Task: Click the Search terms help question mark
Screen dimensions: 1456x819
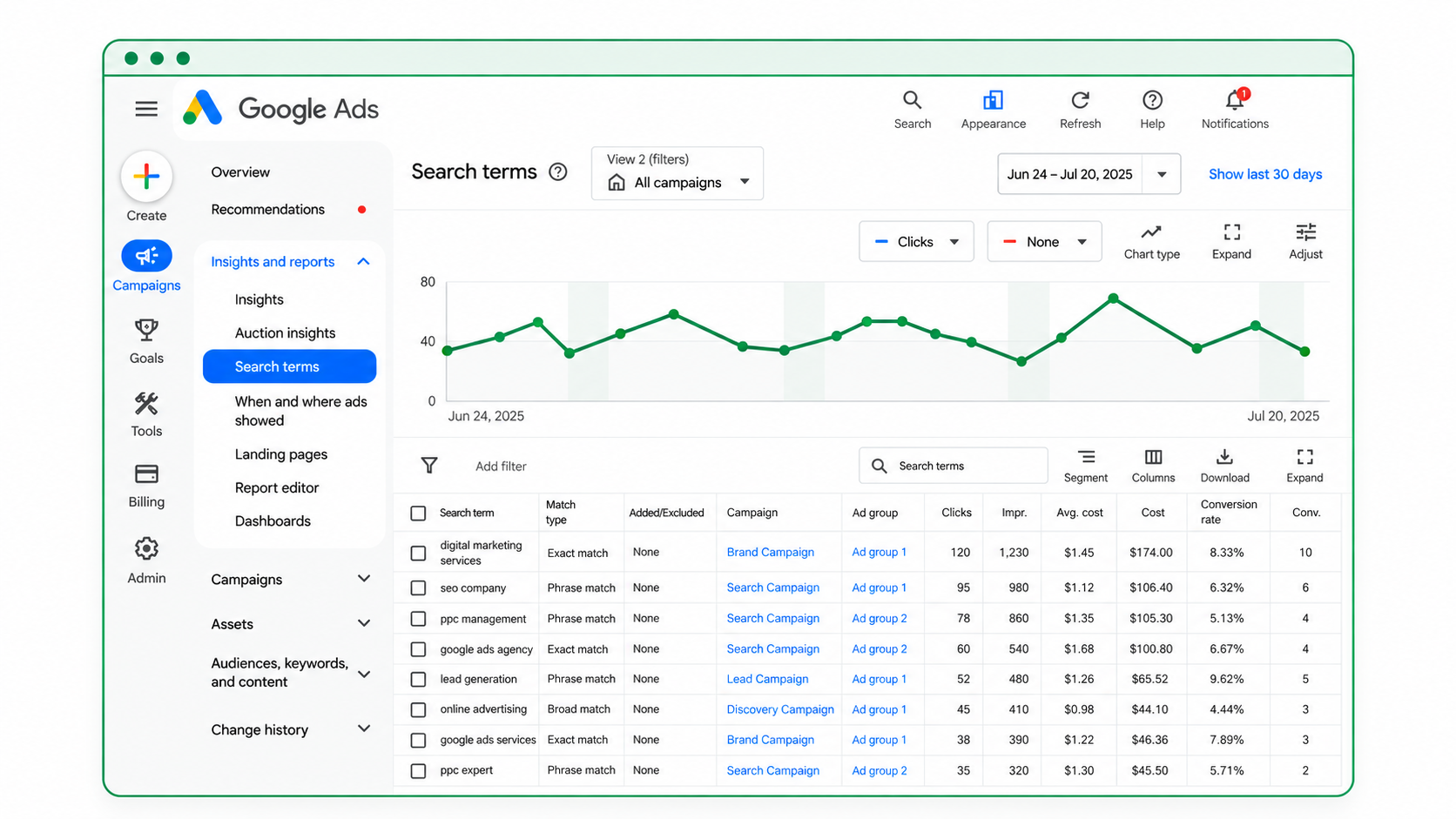Action: 558,171
